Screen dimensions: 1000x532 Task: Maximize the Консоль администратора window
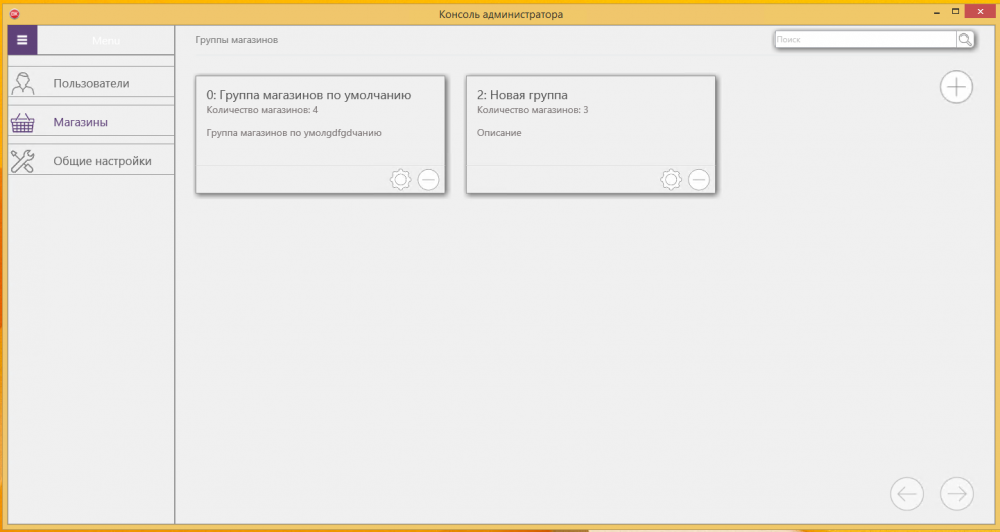pyautogui.click(x=955, y=11)
